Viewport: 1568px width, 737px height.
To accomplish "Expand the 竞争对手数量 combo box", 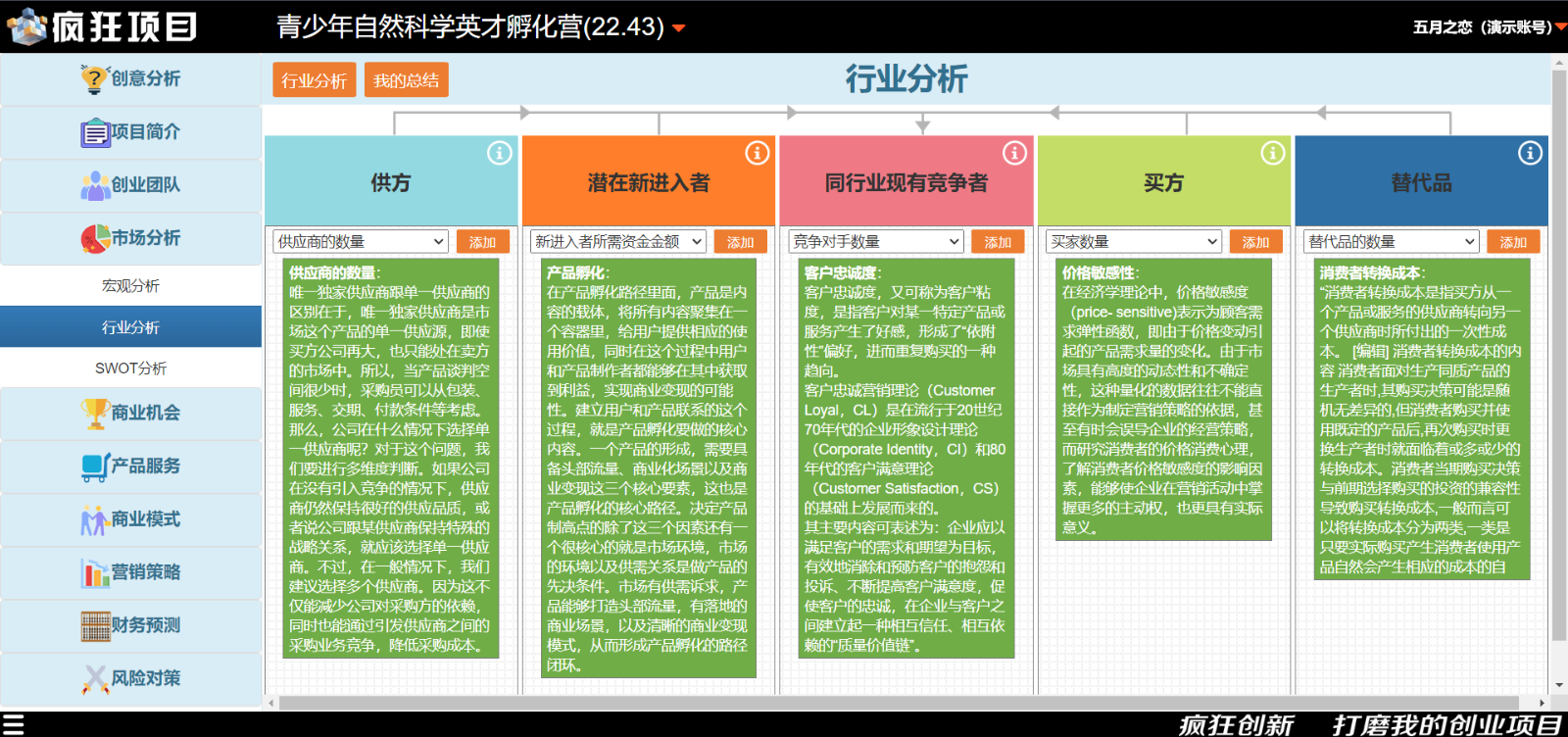I will [875, 242].
